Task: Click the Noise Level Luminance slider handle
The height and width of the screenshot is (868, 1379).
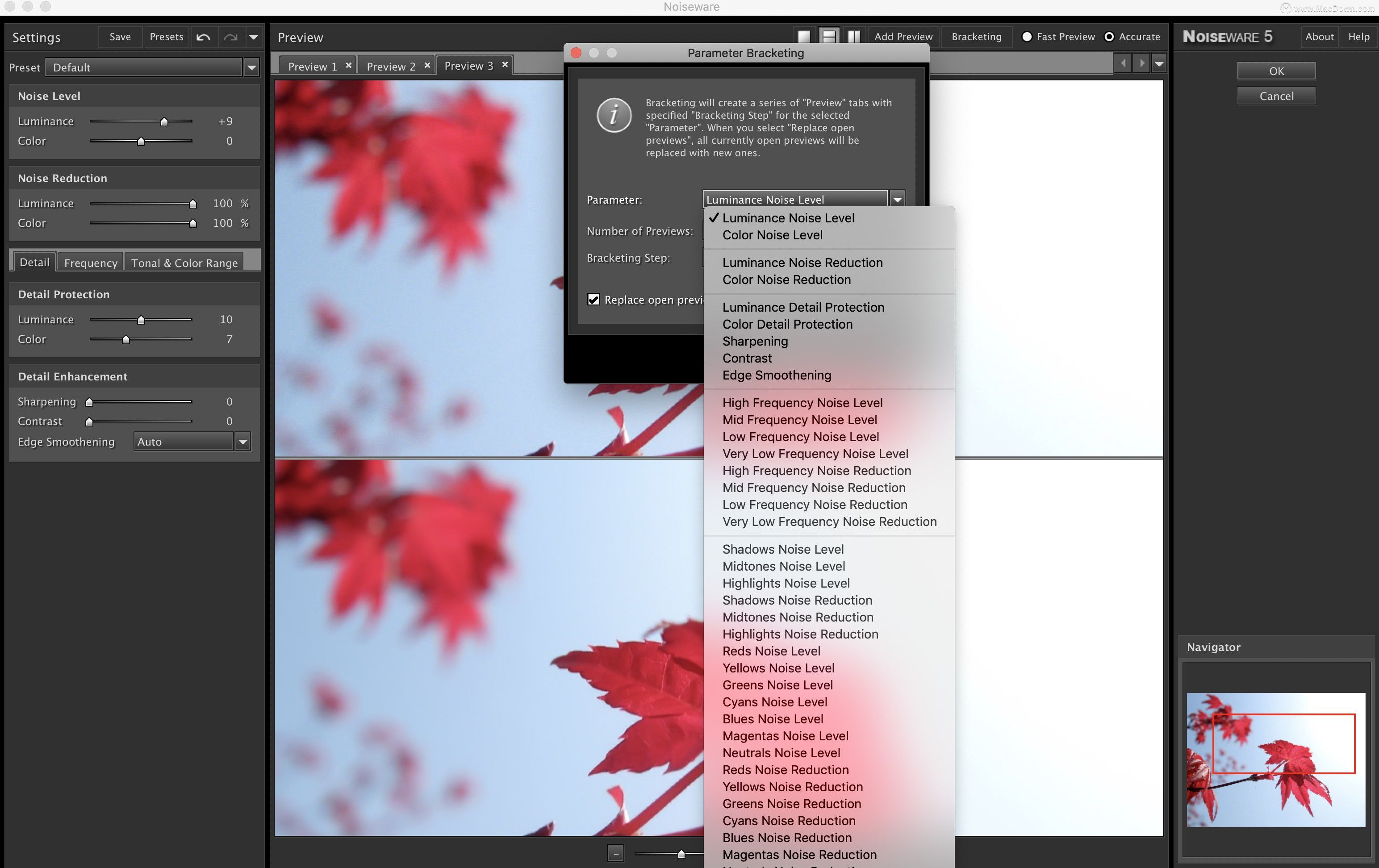Action: [164, 121]
